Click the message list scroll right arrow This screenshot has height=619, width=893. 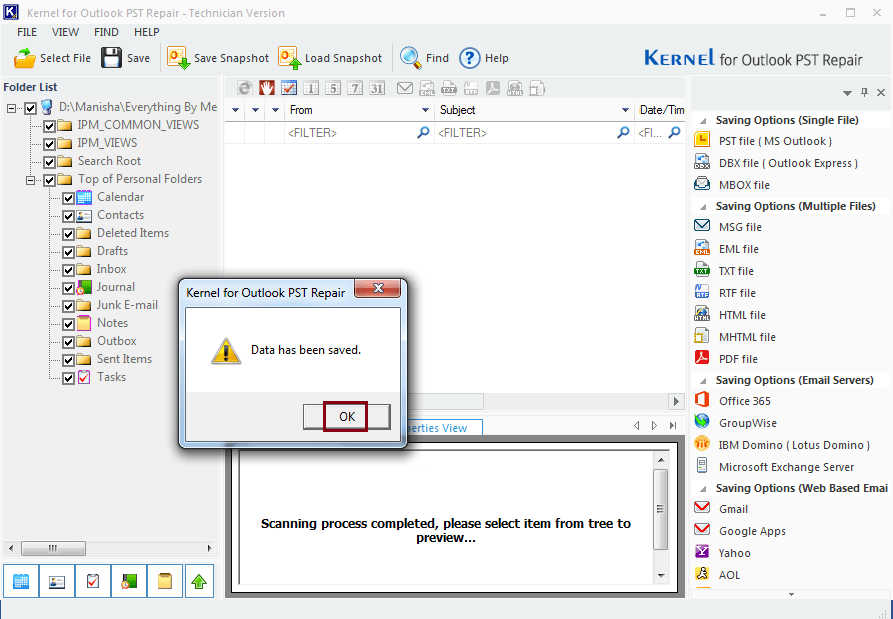677,401
